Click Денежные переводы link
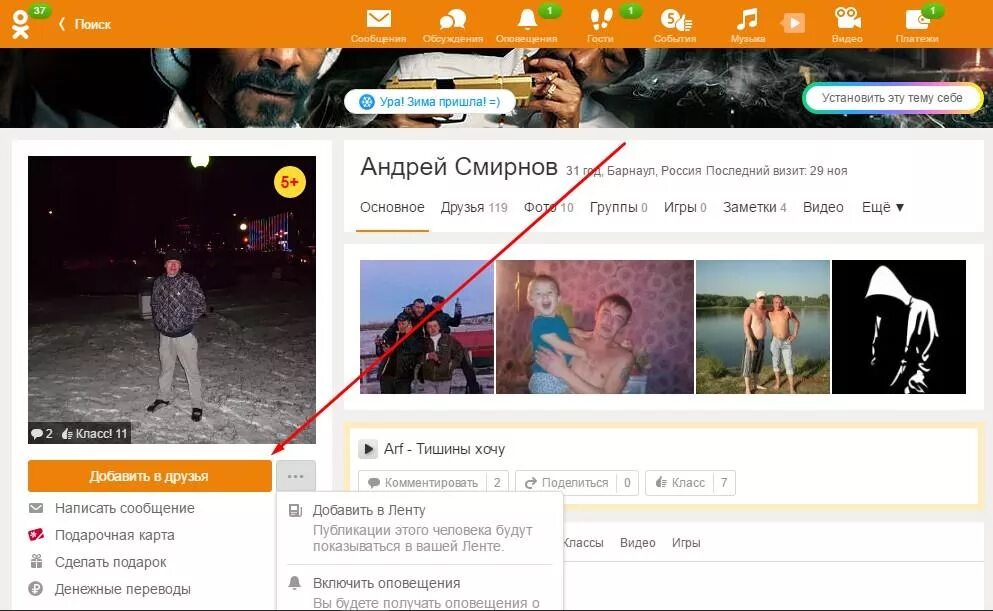 (x=122, y=589)
